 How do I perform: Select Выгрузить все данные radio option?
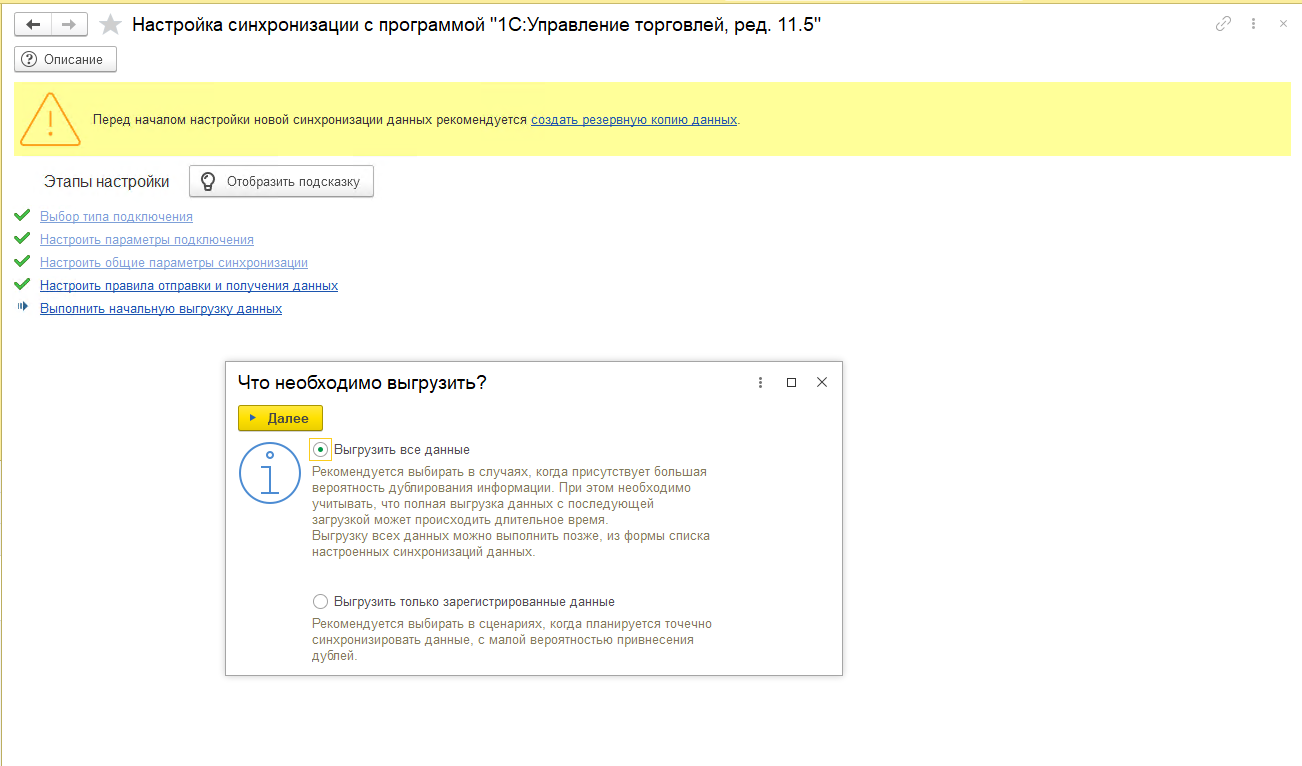pyautogui.click(x=320, y=450)
